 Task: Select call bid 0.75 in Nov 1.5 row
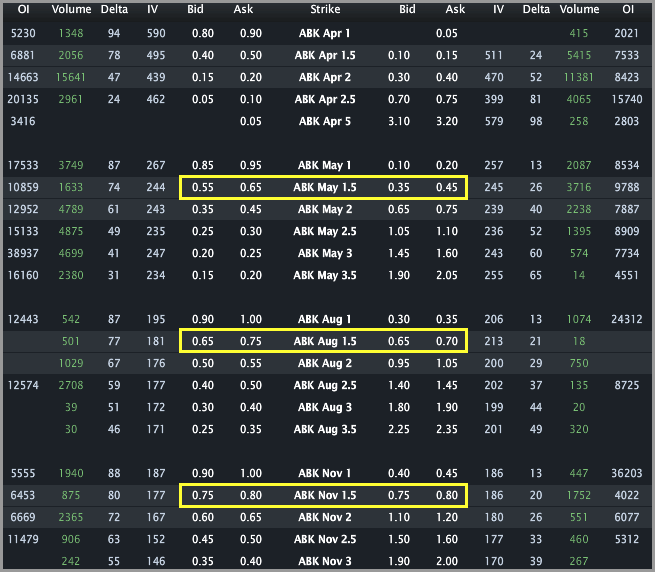pyautogui.click(x=203, y=496)
